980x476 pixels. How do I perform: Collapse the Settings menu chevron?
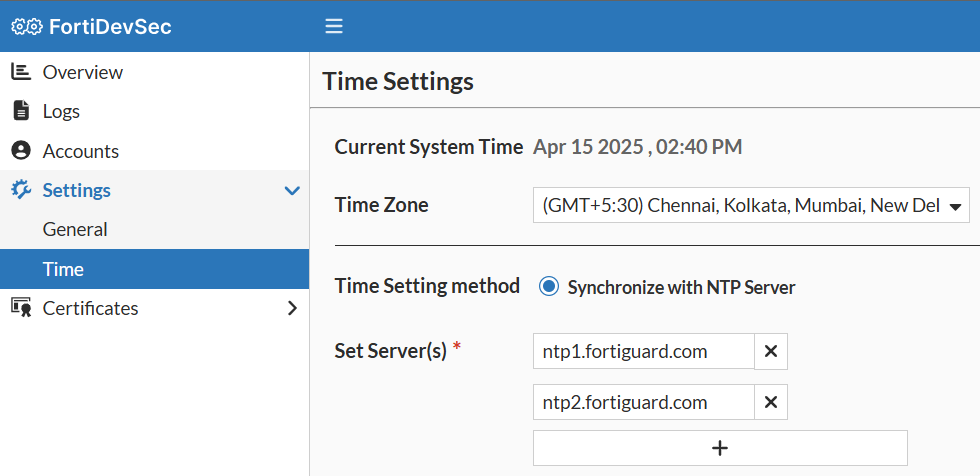tap(292, 191)
